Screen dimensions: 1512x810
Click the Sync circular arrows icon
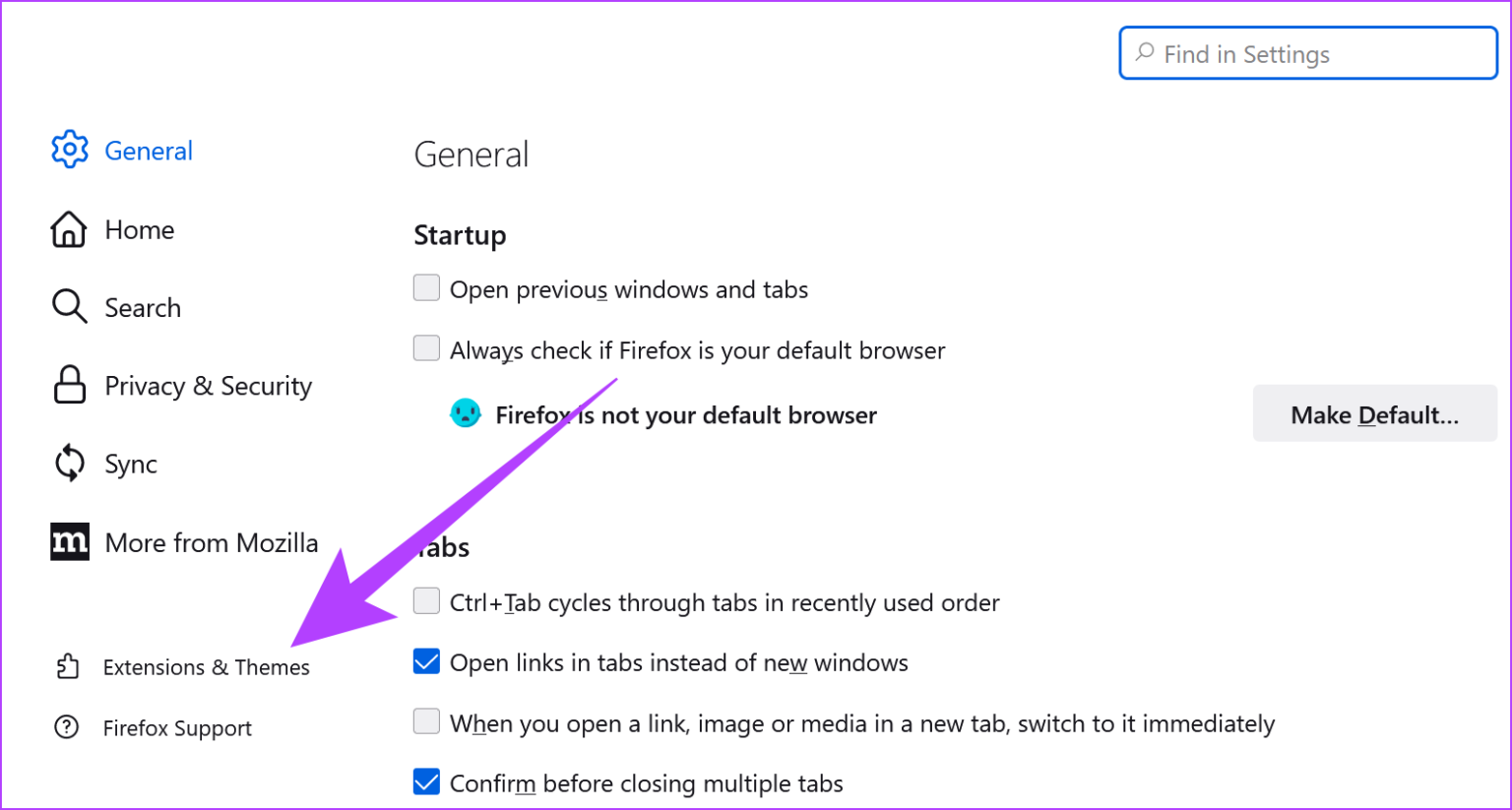pyautogui.click(x=69, y=463)
